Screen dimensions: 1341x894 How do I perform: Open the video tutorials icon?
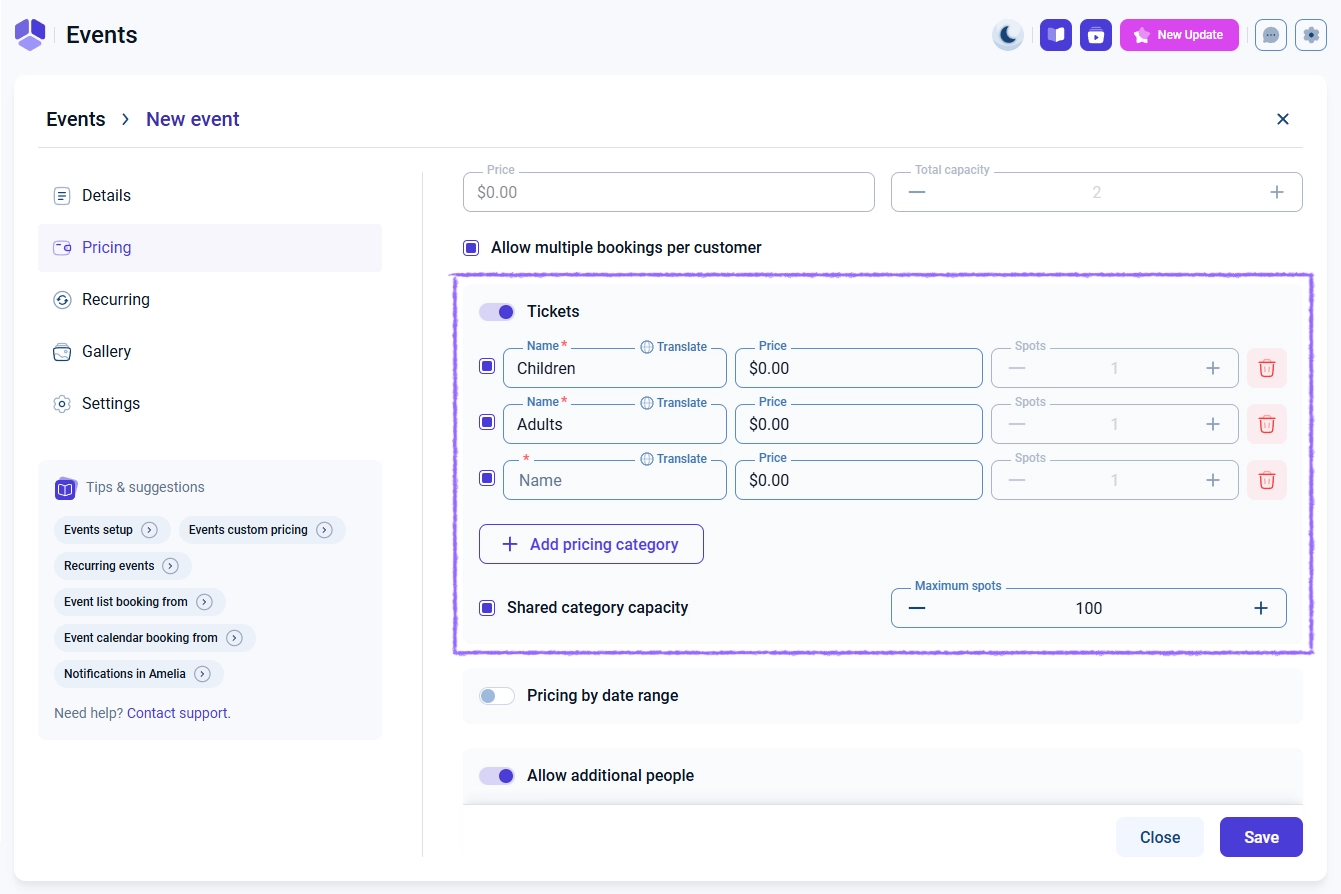tap(1095, 35)
